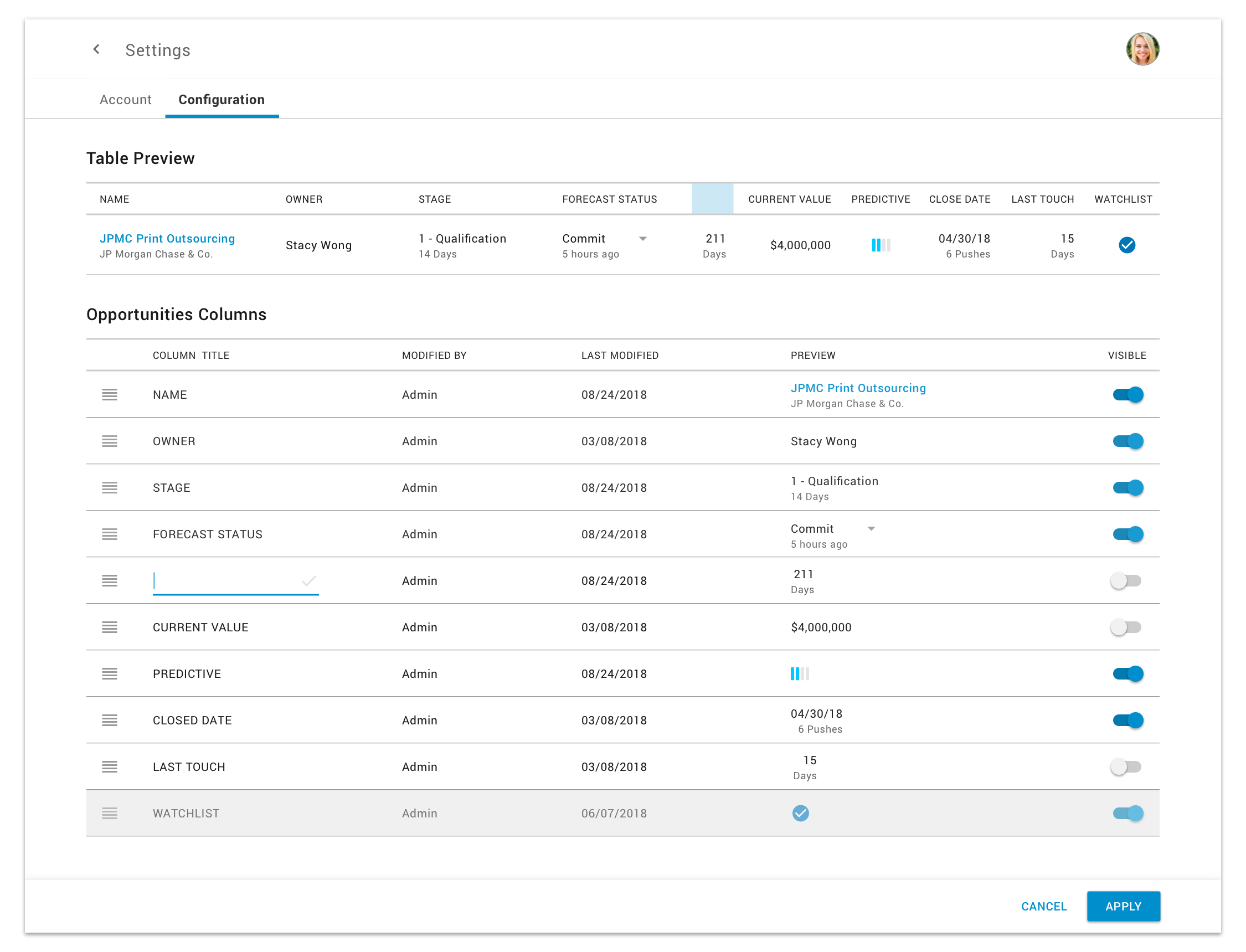This screenshot has height=952, width=1246.
Task: Enable visibility for the CURRENT VALUE column
Action: pos(1127,627)
